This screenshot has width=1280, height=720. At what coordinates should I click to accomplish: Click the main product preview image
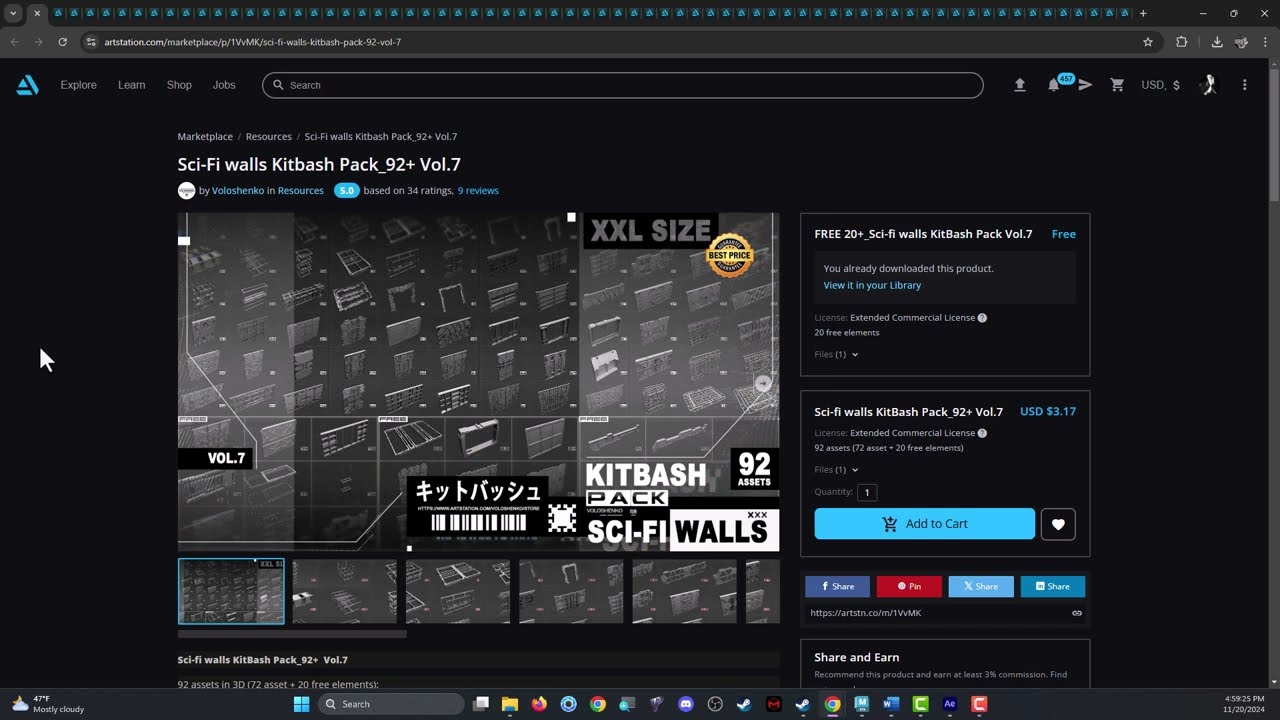478,381
